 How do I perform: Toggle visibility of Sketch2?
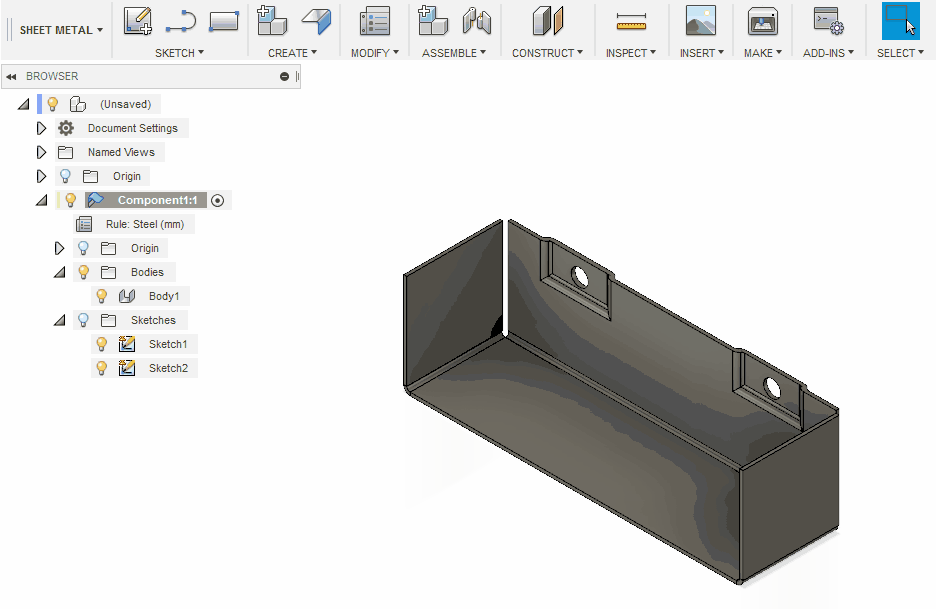click(101, 368)
